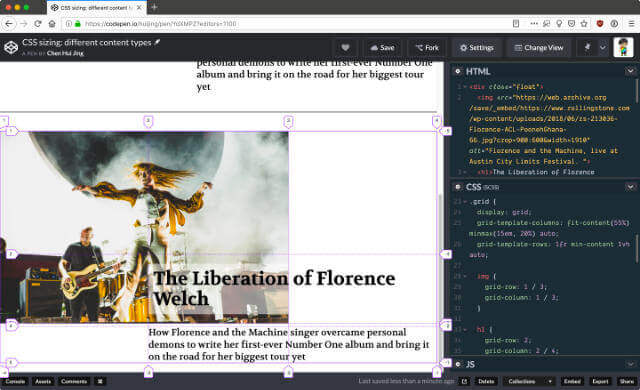Pin this pen with the pushpin icon
The height and width of the screenshot is (390, 640).
tap(587, 47)
